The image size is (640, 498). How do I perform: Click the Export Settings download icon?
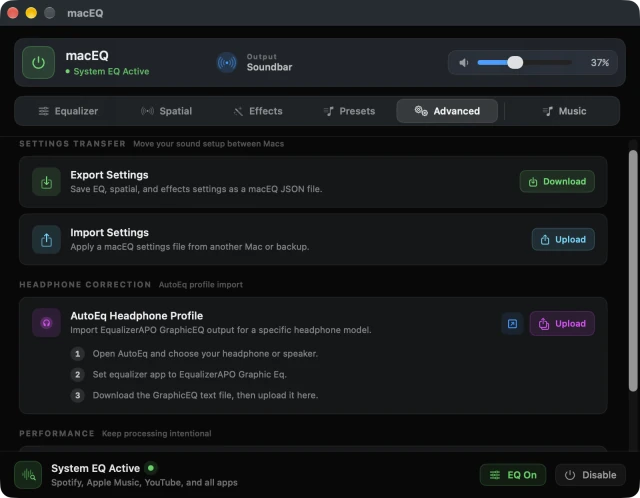47,182
